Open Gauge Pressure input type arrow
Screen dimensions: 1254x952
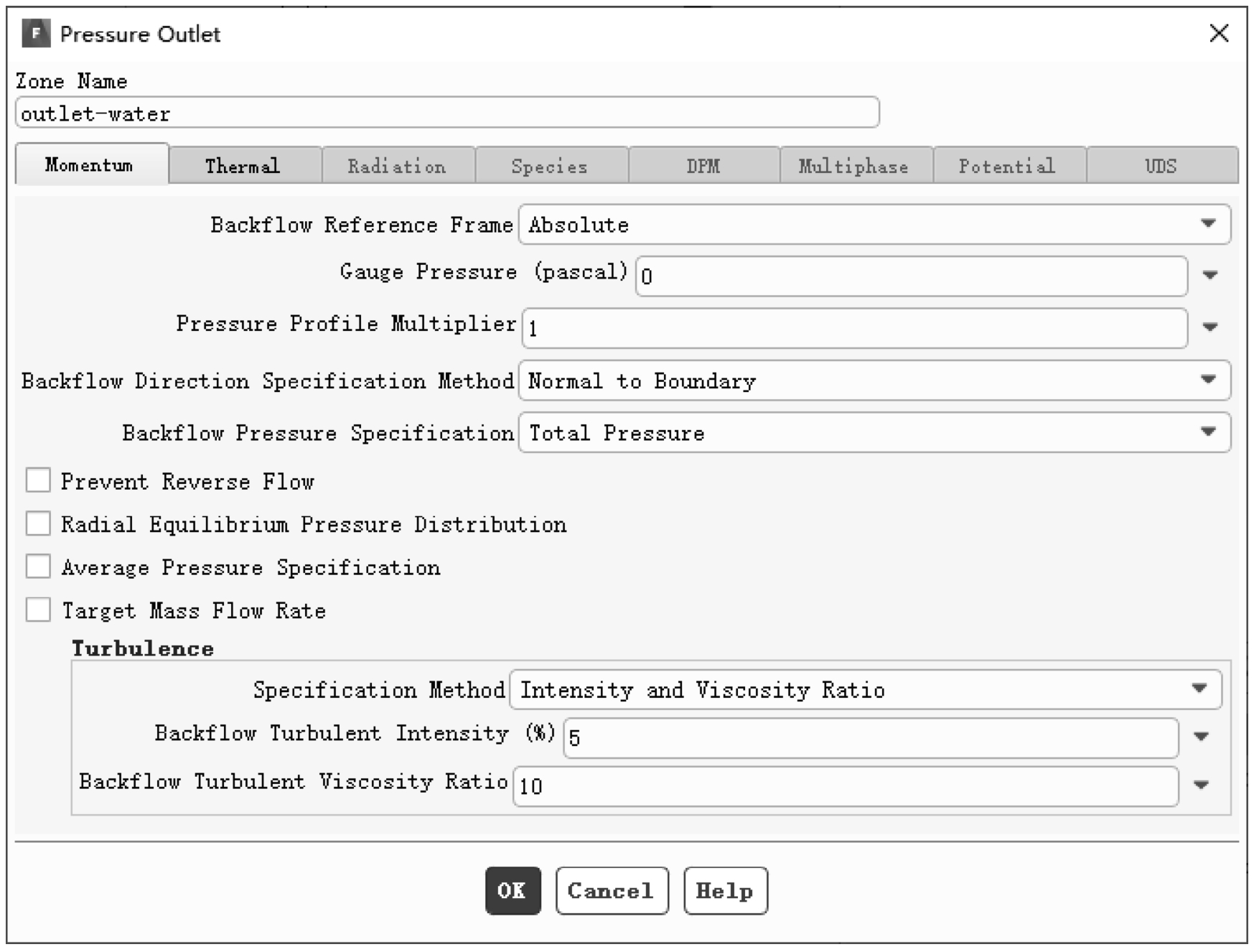pos(1210,275)
